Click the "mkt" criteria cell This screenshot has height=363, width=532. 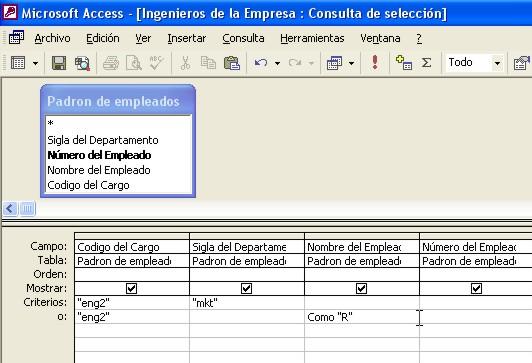click(247, 303)
